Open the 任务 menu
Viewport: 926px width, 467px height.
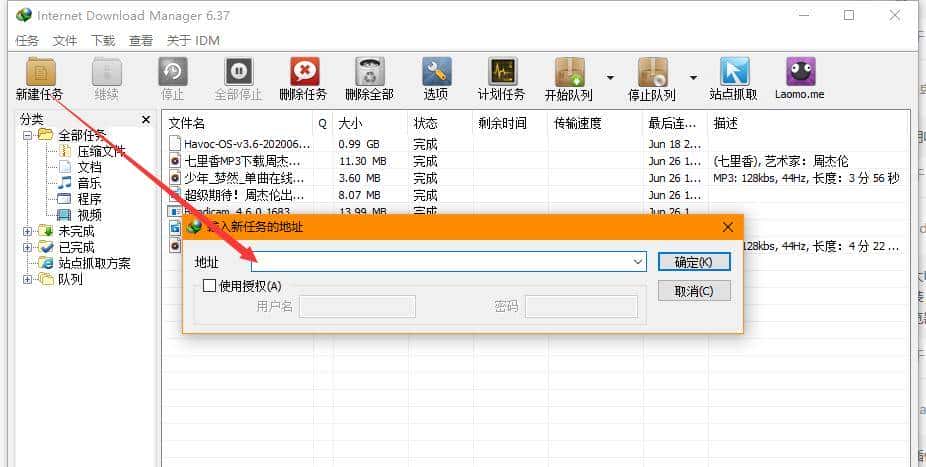(x=27, y=41)
